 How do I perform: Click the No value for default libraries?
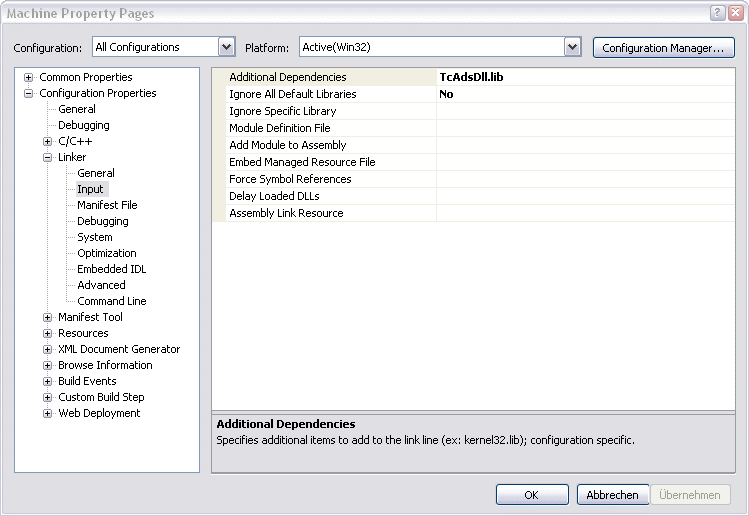pyautogui.click(x=585, y=94)
